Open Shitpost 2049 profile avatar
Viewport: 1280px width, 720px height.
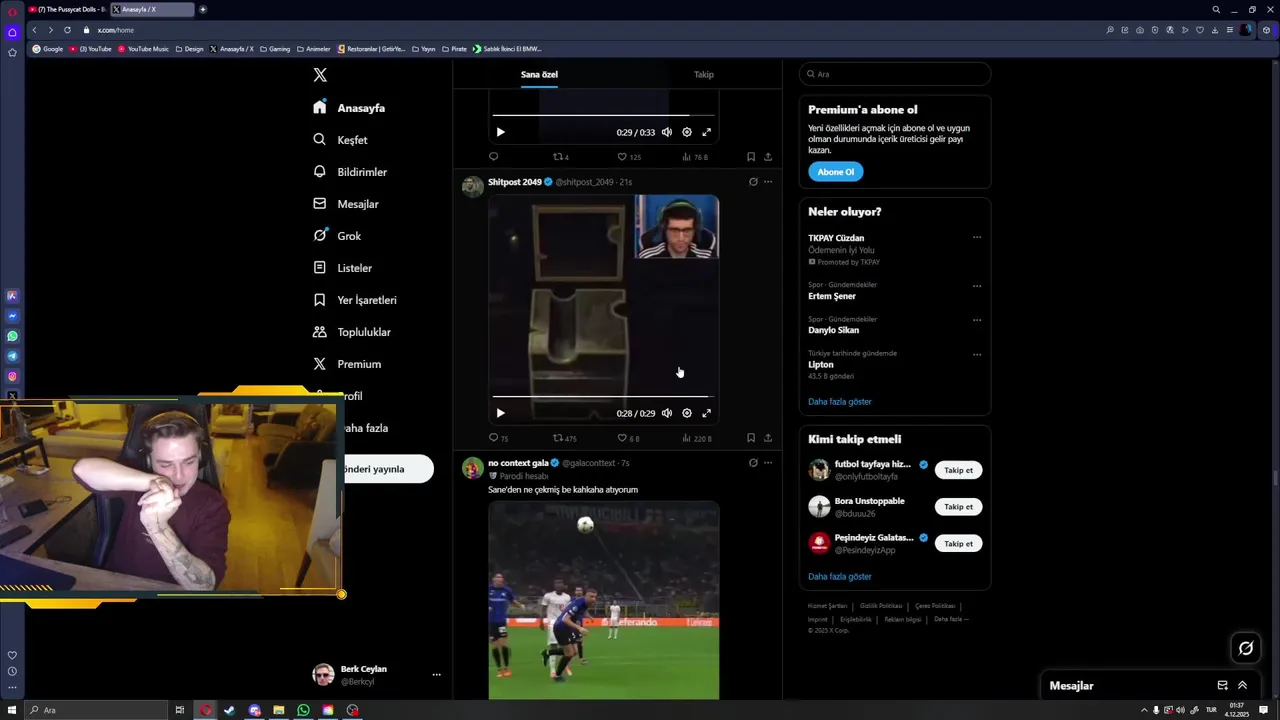[473, 187]
